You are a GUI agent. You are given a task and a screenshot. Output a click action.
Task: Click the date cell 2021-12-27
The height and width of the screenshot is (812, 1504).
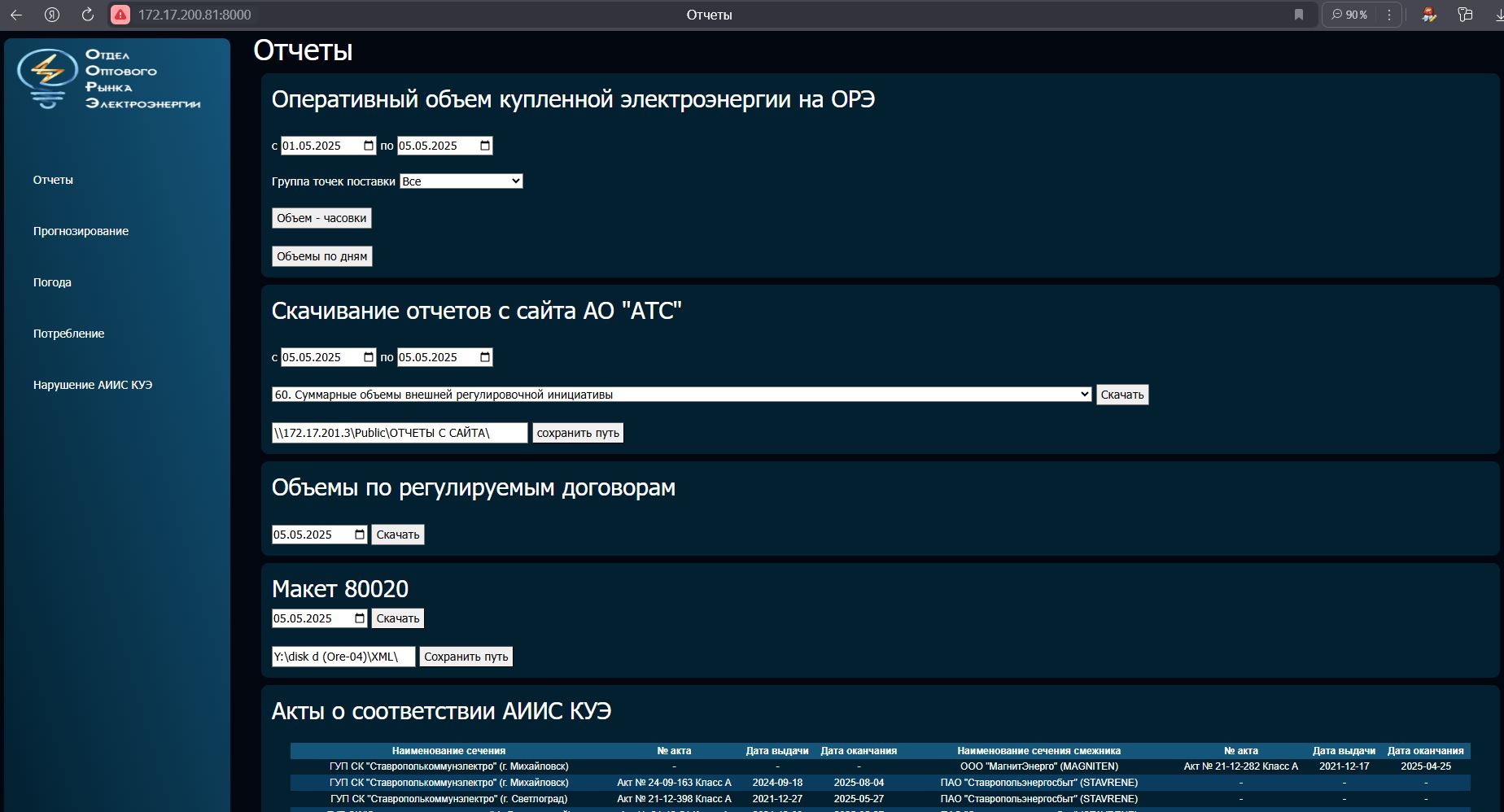pos(777,799)
